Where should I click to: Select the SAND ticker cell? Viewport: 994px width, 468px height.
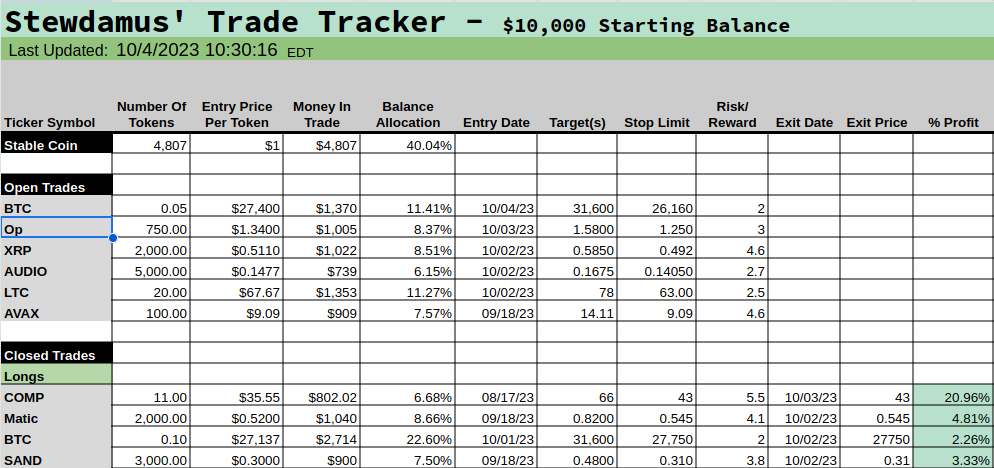click(56, 460)
